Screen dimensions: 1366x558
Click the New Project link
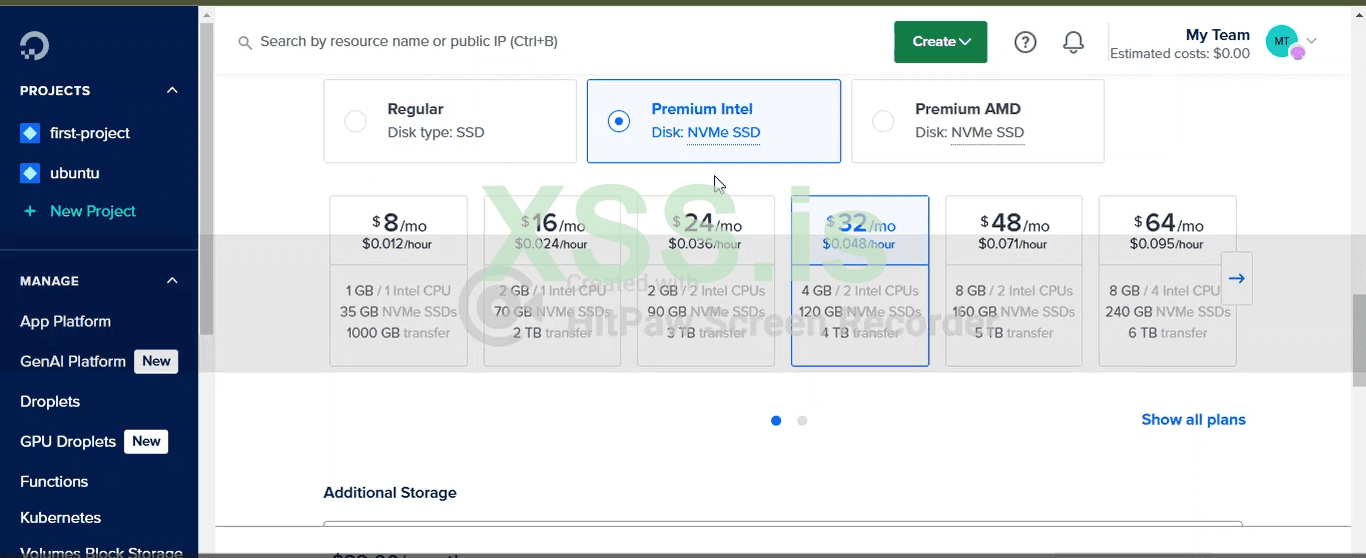[93, 211]
